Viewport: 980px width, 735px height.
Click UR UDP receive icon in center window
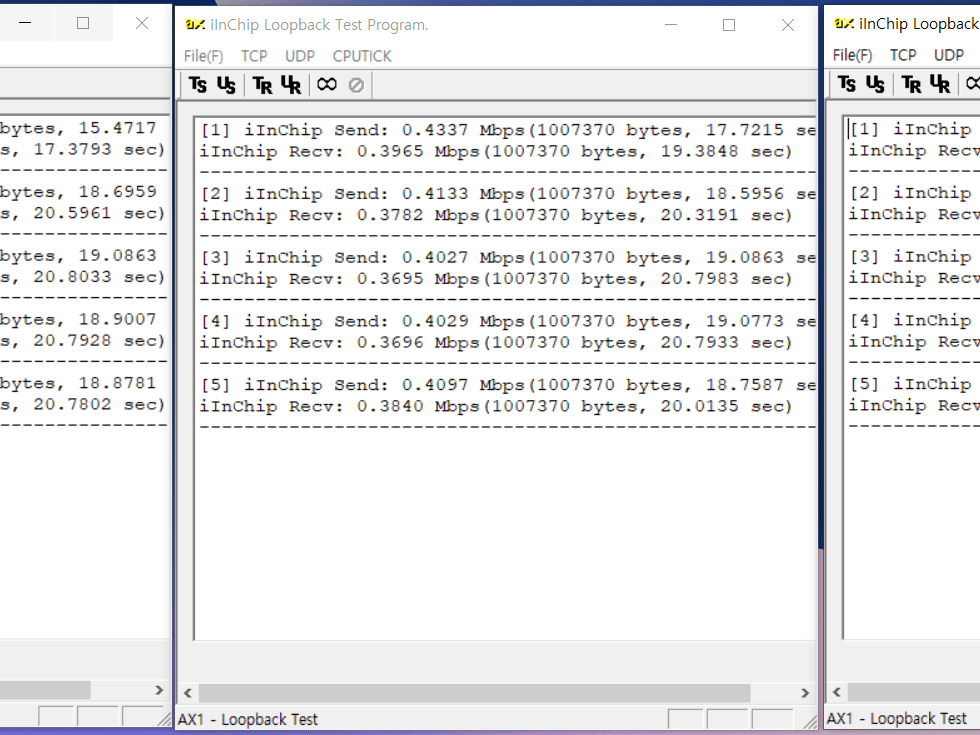[x=291, y=84]
